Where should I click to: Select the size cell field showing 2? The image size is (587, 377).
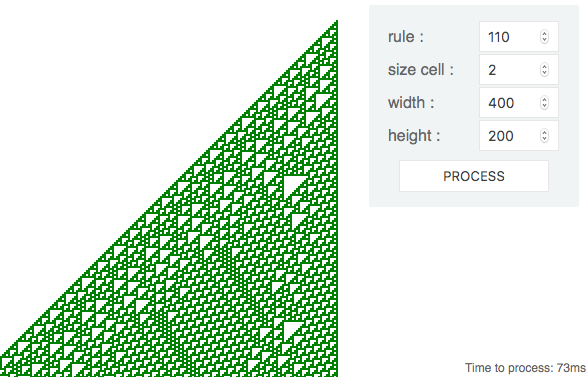click(518, 70)
